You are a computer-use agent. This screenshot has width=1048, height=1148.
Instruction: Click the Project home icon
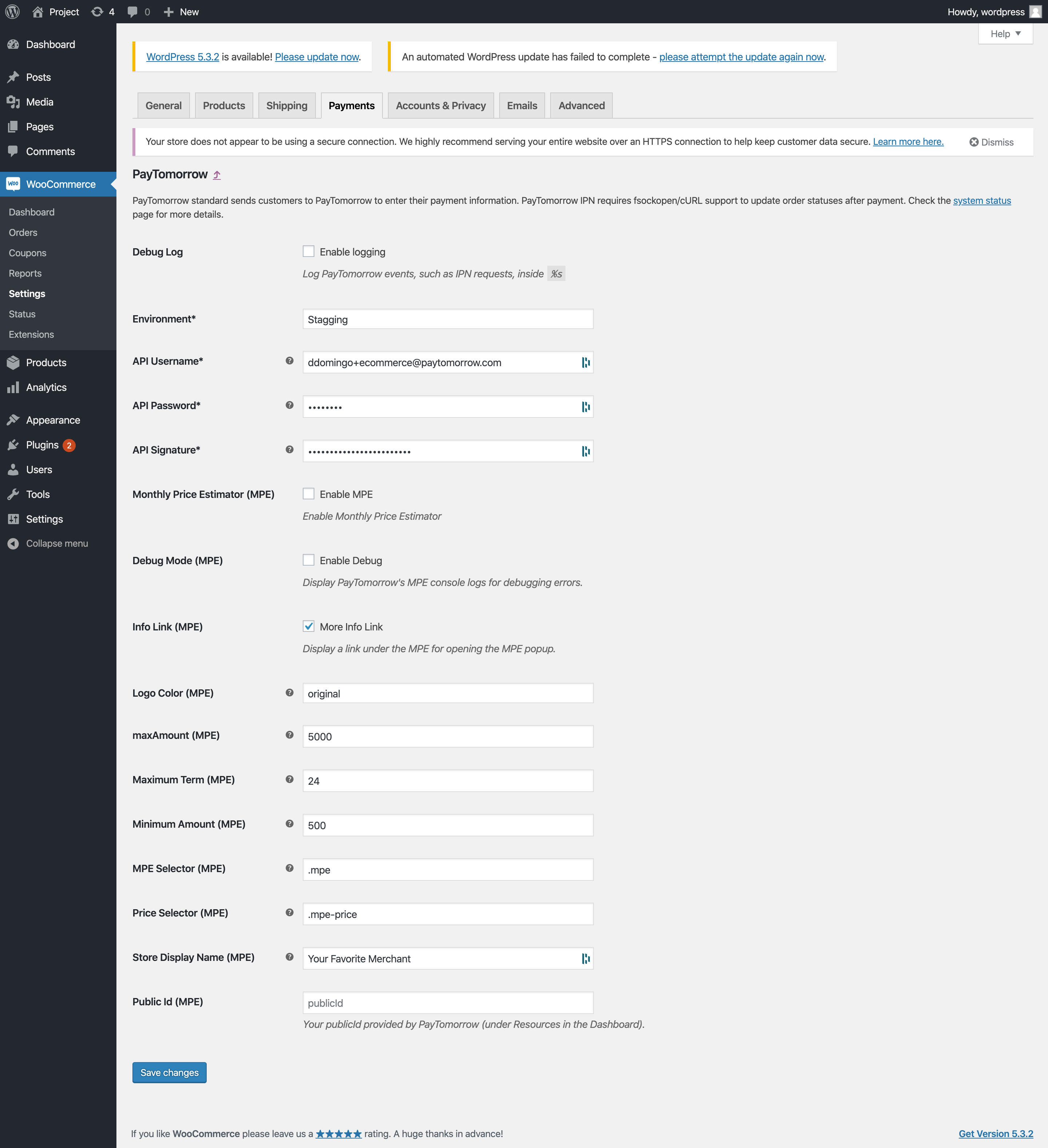pos(37,11)
